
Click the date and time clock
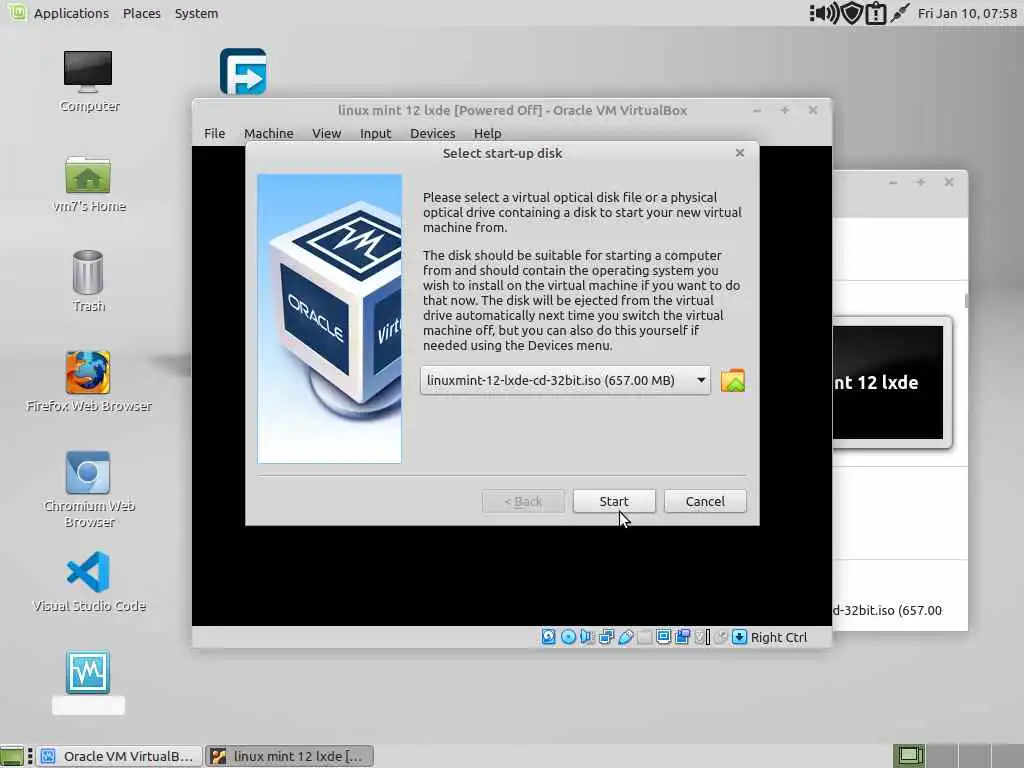[967, 13]
